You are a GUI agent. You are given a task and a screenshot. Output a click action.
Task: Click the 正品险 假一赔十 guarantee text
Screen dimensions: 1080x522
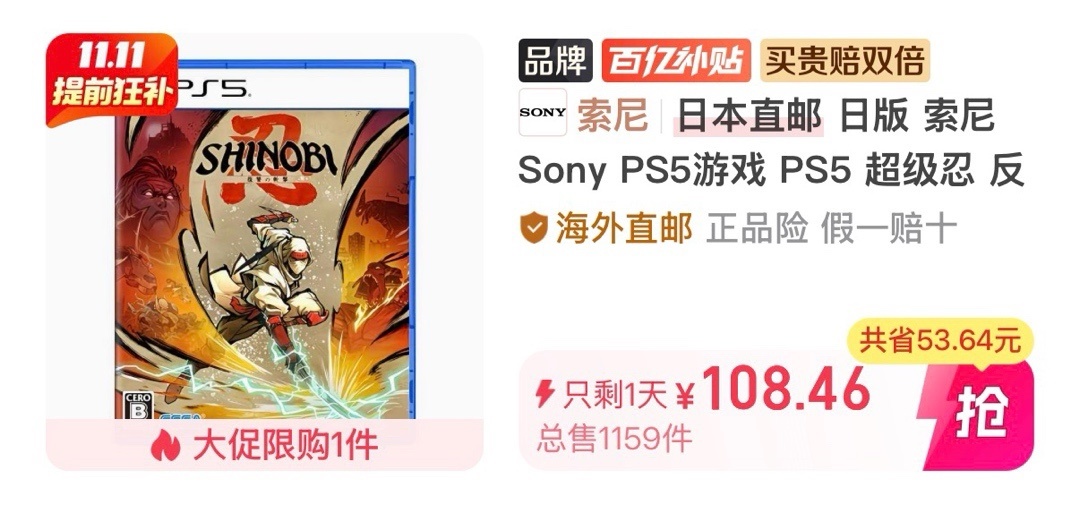click(x=831, y=229)
